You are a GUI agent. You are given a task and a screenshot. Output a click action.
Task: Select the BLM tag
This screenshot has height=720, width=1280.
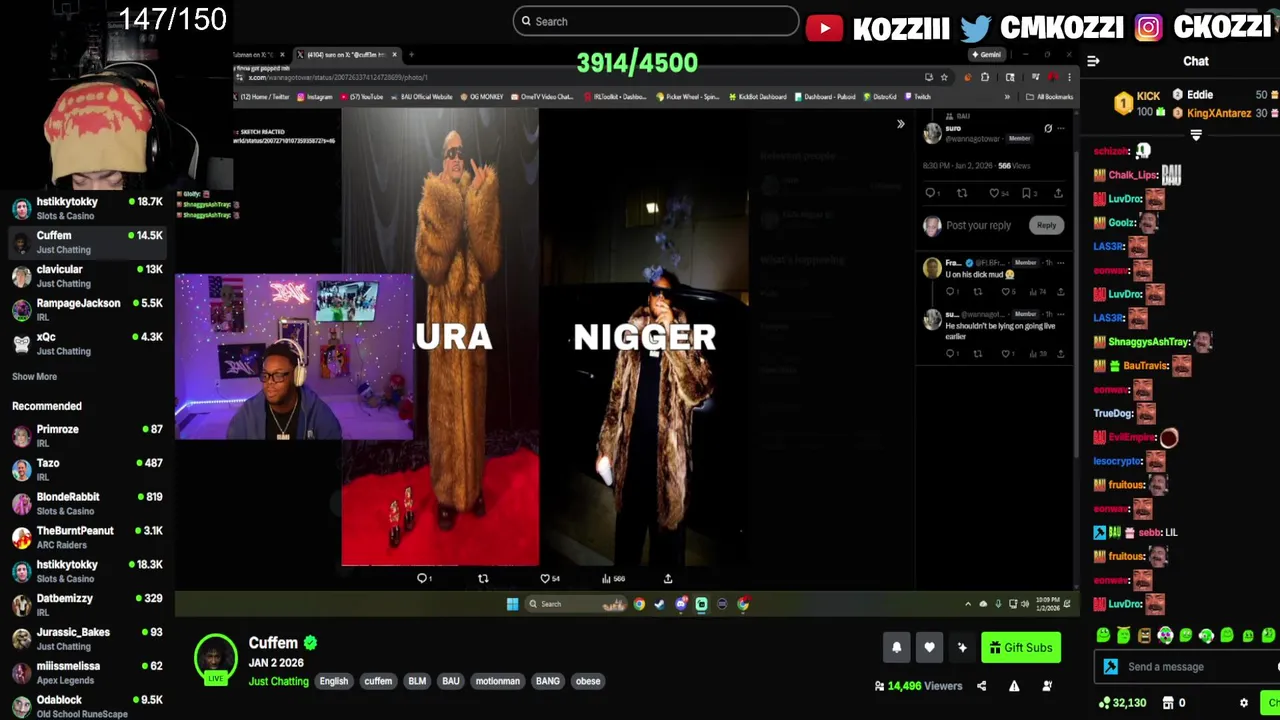(417, 682)
